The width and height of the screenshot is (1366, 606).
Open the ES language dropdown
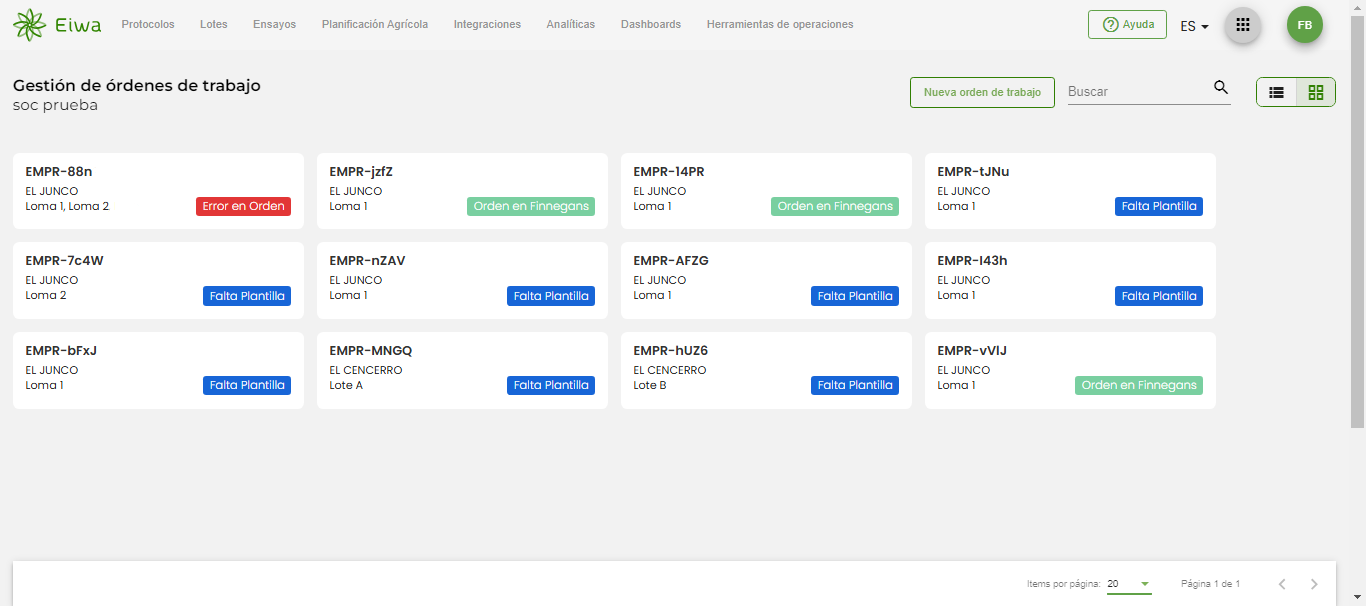coord(1194,26)
